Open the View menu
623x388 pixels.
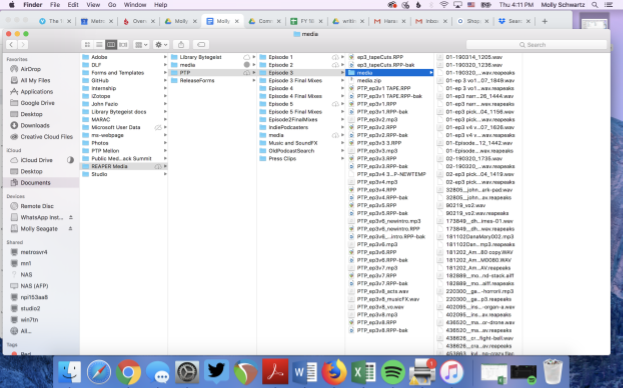click(93, 5)
